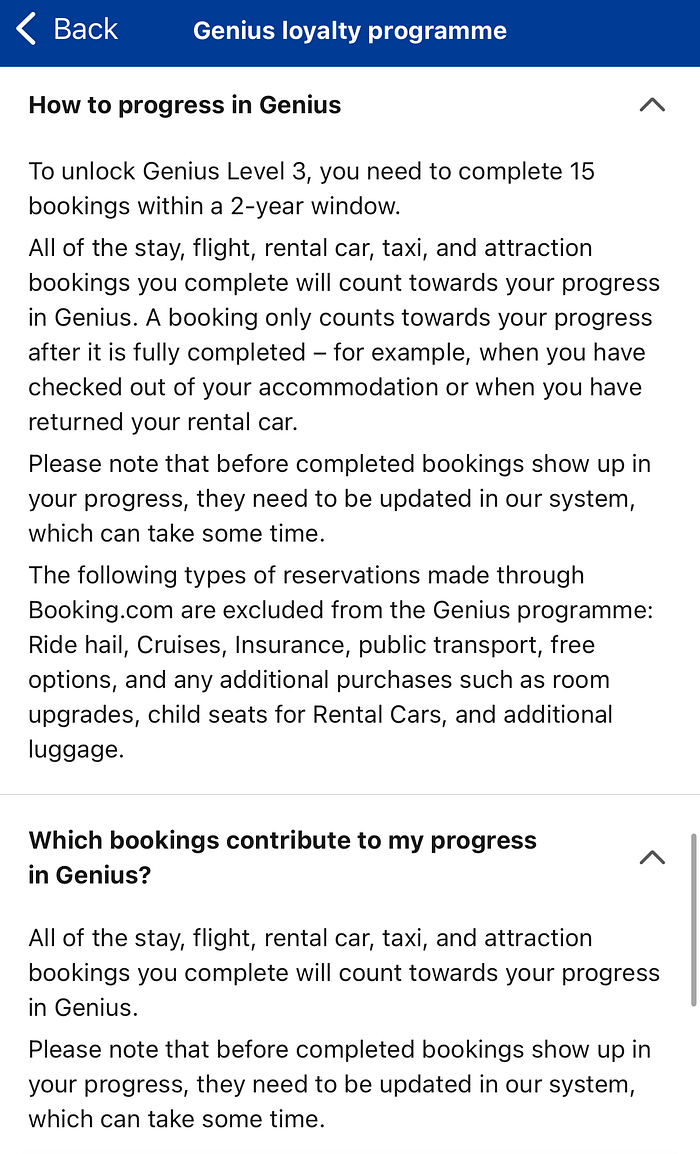This screenshot has height=1154, width=700.
Task: Click the following types of reservations sentence start
Action: click(306, 576)
